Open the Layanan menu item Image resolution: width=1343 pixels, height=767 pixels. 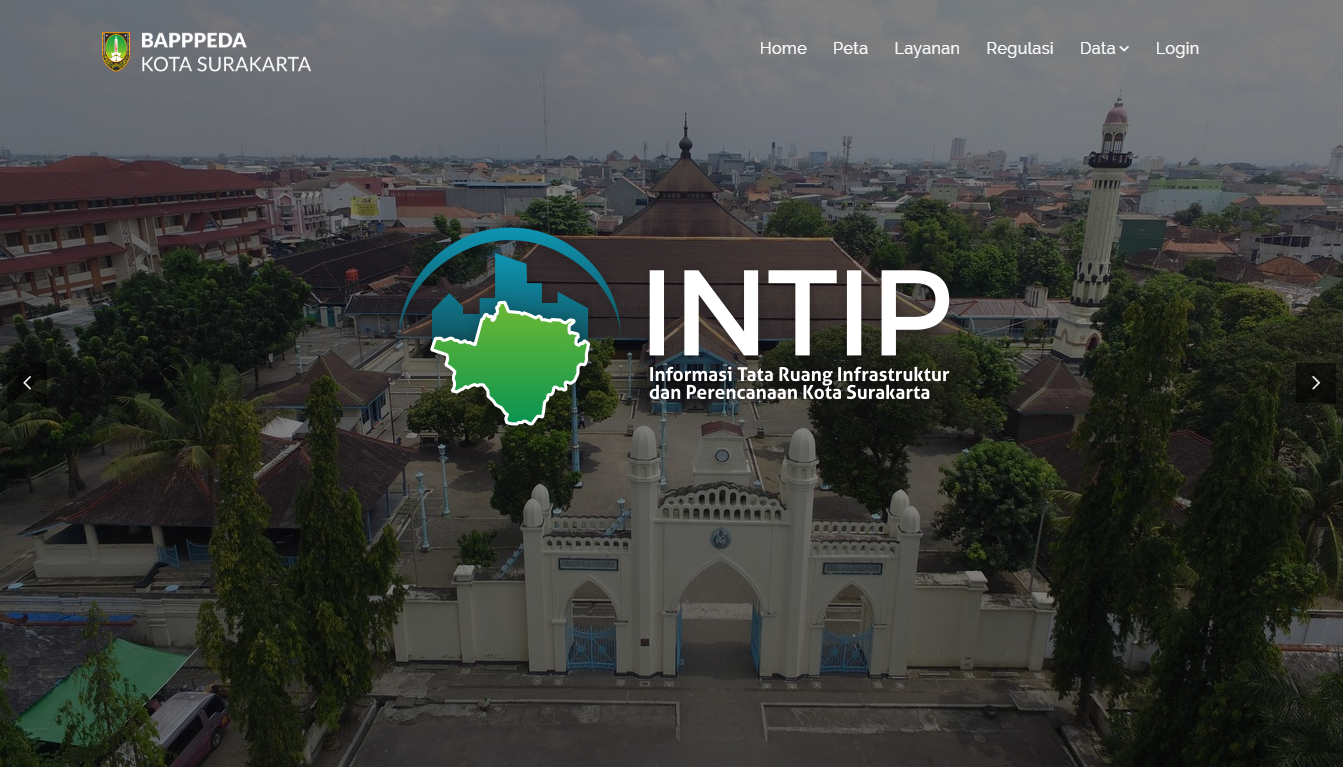[927, 48]
